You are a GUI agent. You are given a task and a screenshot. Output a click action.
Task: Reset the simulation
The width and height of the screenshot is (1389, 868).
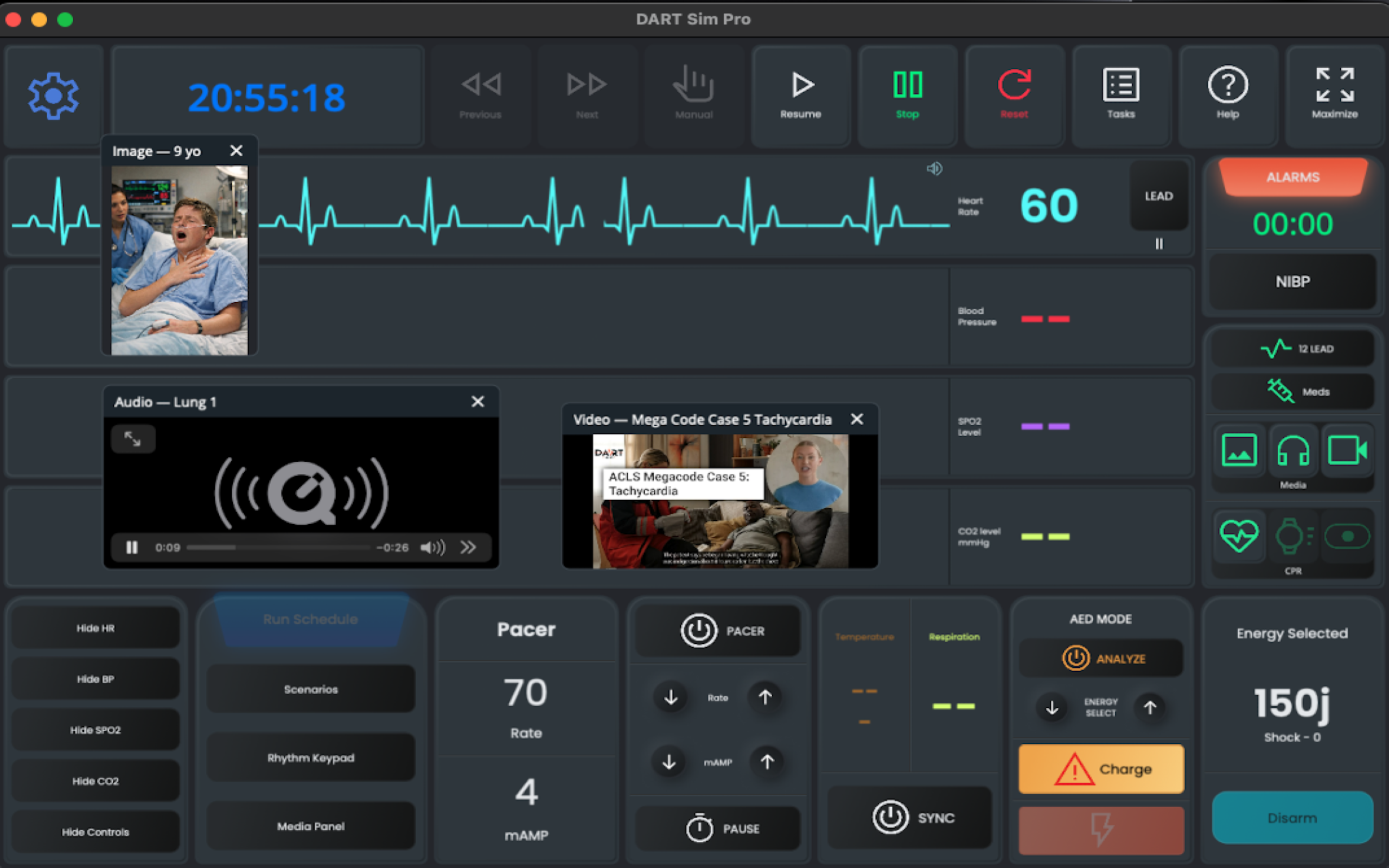pyautogui.click(x=1014, y=95)
